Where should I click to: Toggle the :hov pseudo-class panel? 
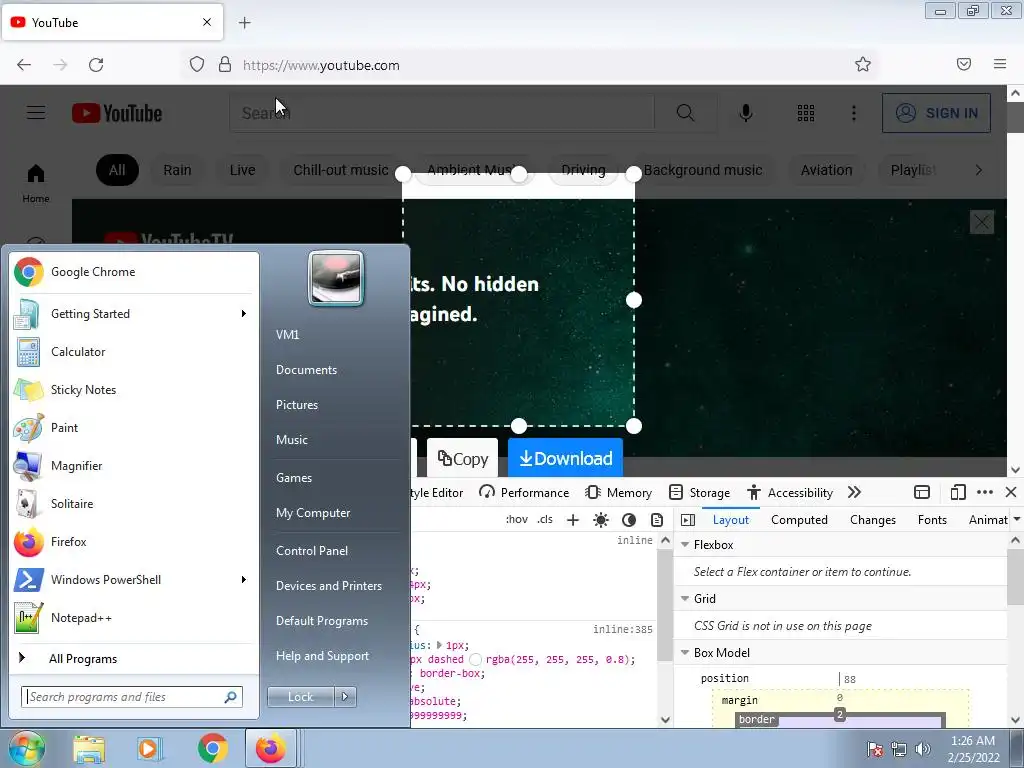coord(517,520)
